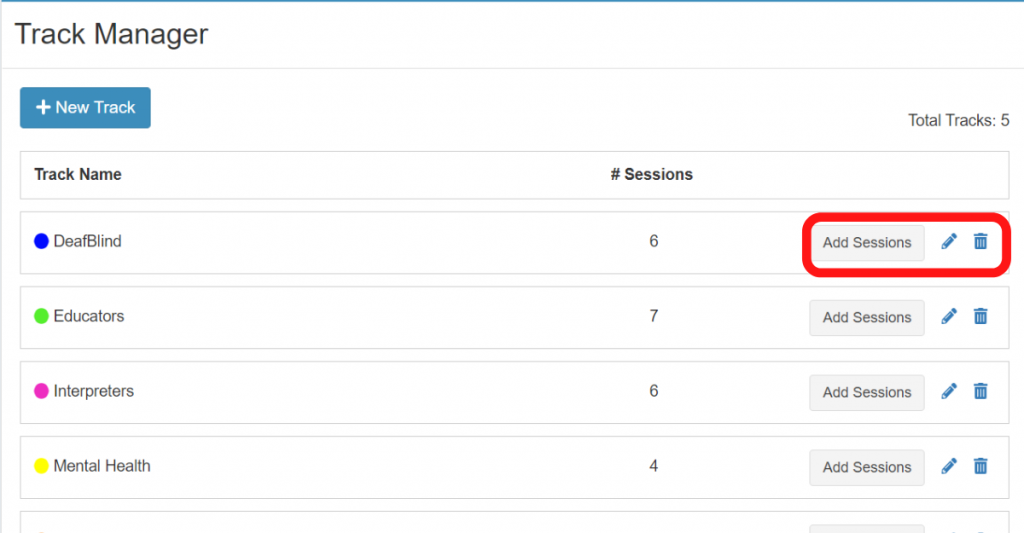Edit the Educators track with pencil icon

coord(949,316)
